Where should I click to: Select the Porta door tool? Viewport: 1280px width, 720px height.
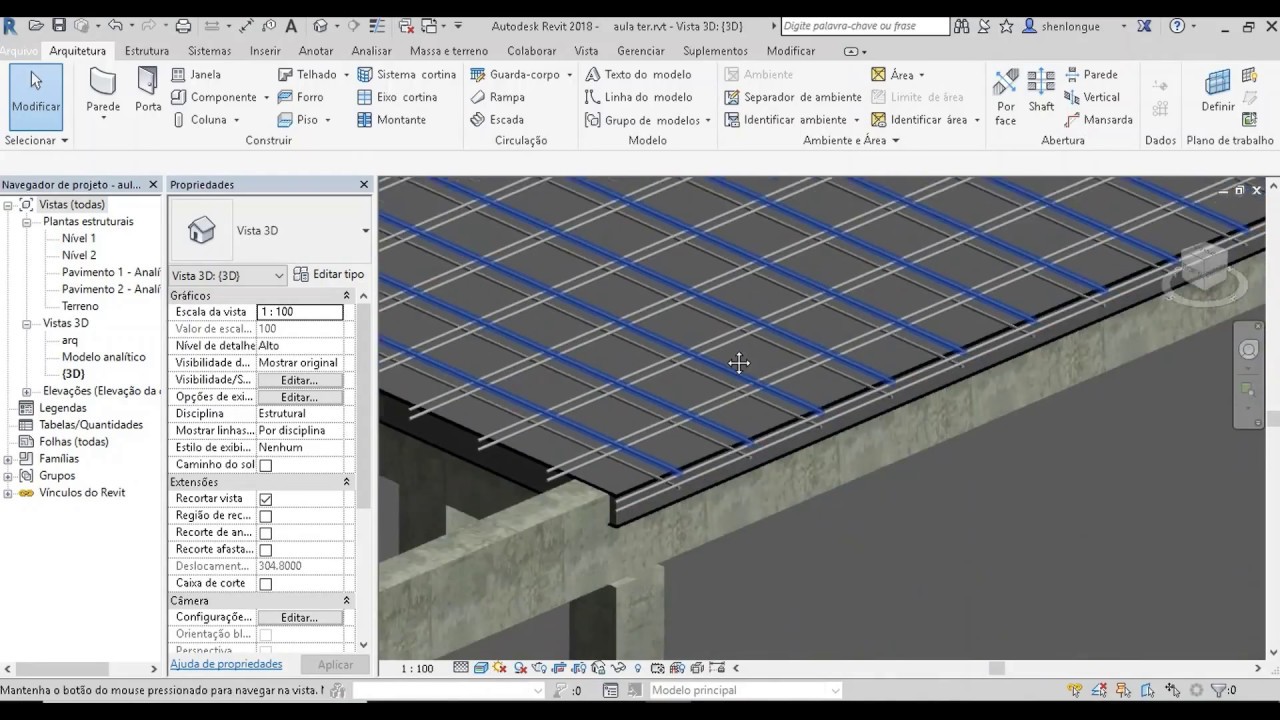[148, 92]
